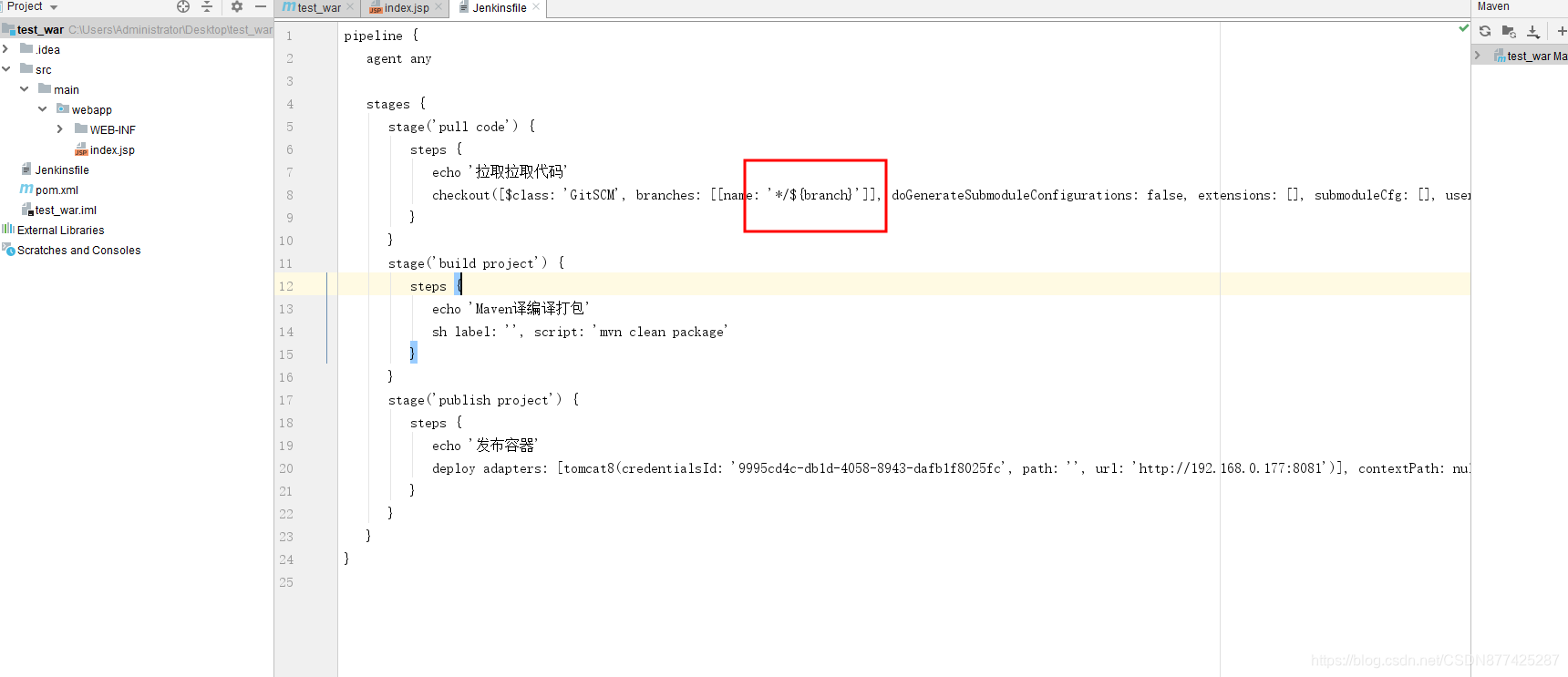Viewport: 1568px width, 677px height.
Task: Expand the test_war Maven node
Action: (1477, 56)
